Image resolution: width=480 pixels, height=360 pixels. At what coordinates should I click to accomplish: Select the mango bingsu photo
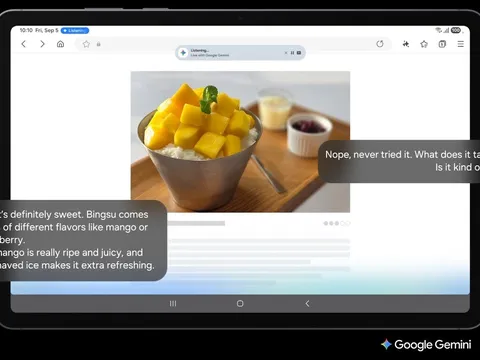(240, 142)
